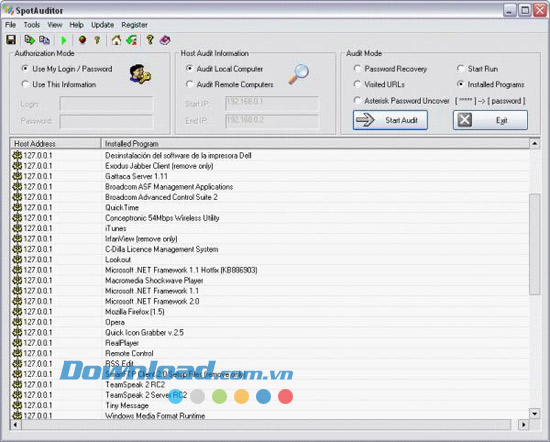Select the Mozilla Firefox (1.5) list row
Viewport: 550px width, 442px height.
click(270, 312)
